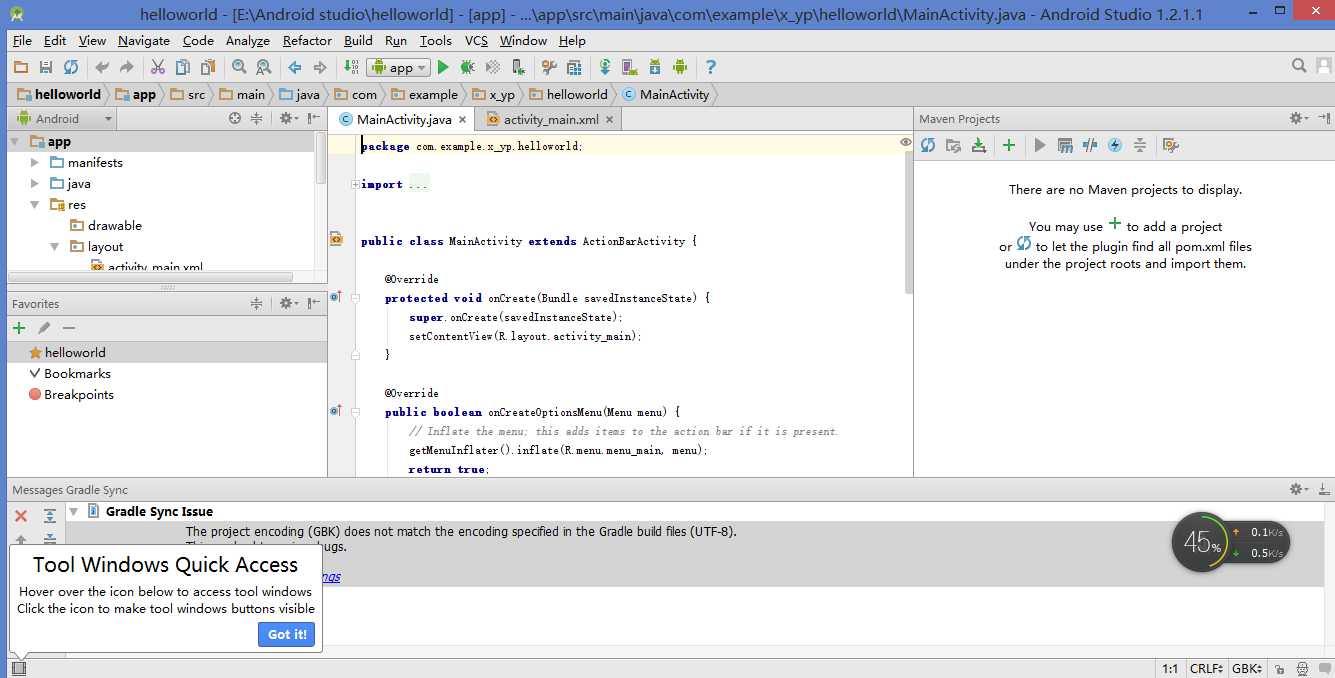Collapse the res folder arrow
This screenshot has height=678, width=1335.
click(35, 204)
